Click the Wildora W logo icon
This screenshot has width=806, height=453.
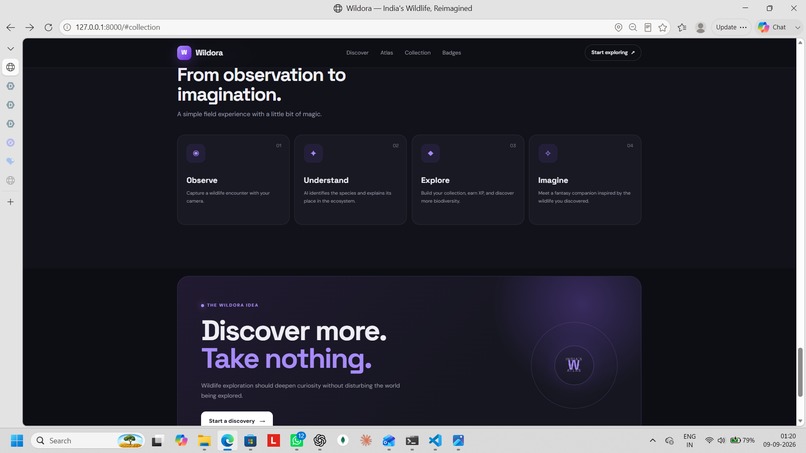(x=184, y=52)
